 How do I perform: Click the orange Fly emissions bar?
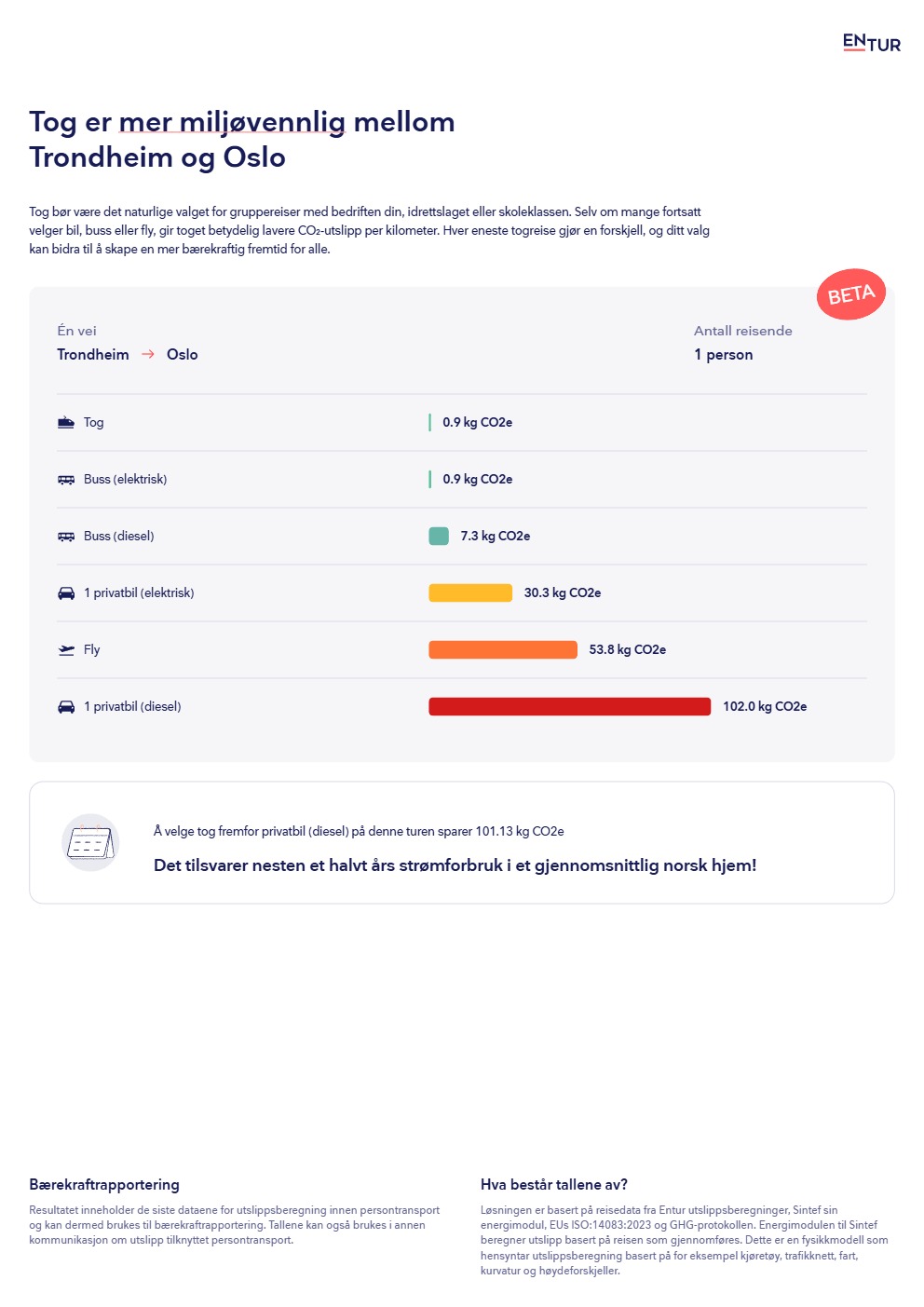502,650
